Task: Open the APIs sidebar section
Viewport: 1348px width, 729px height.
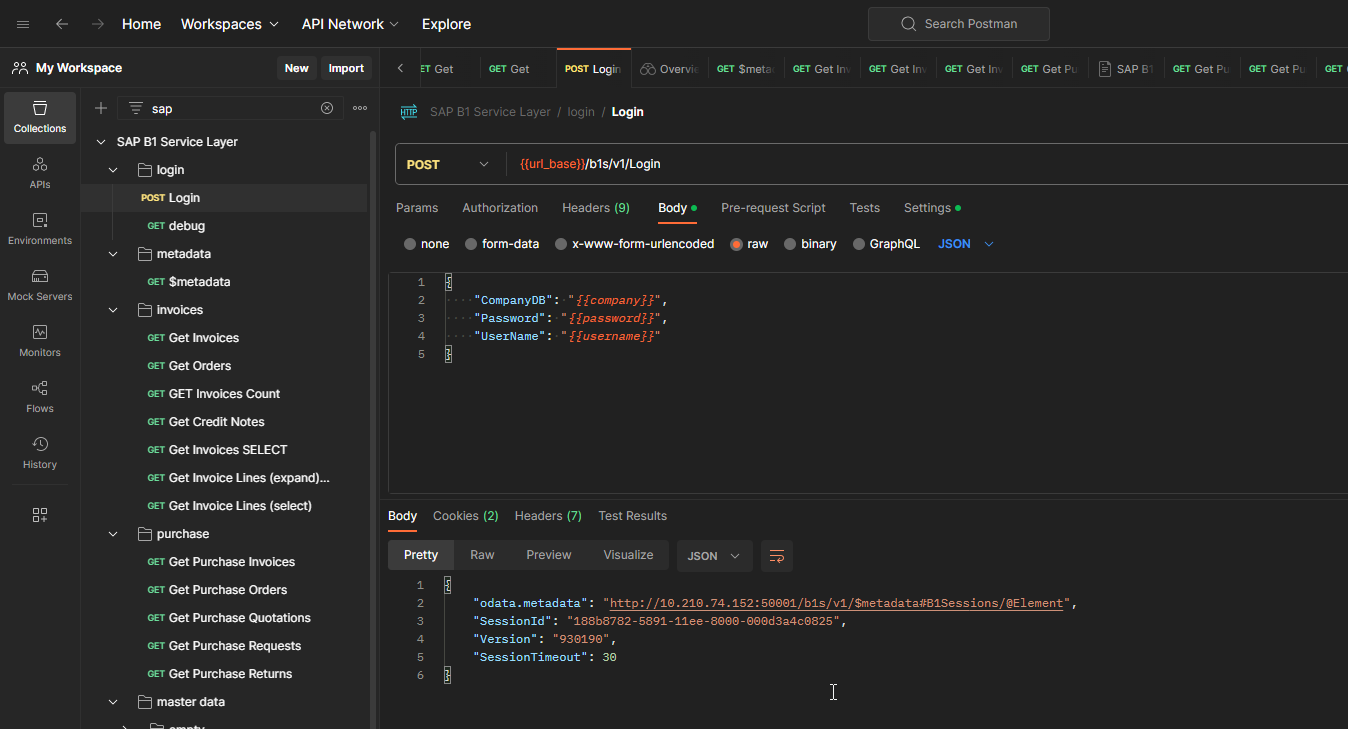Action: pos(40,174)
